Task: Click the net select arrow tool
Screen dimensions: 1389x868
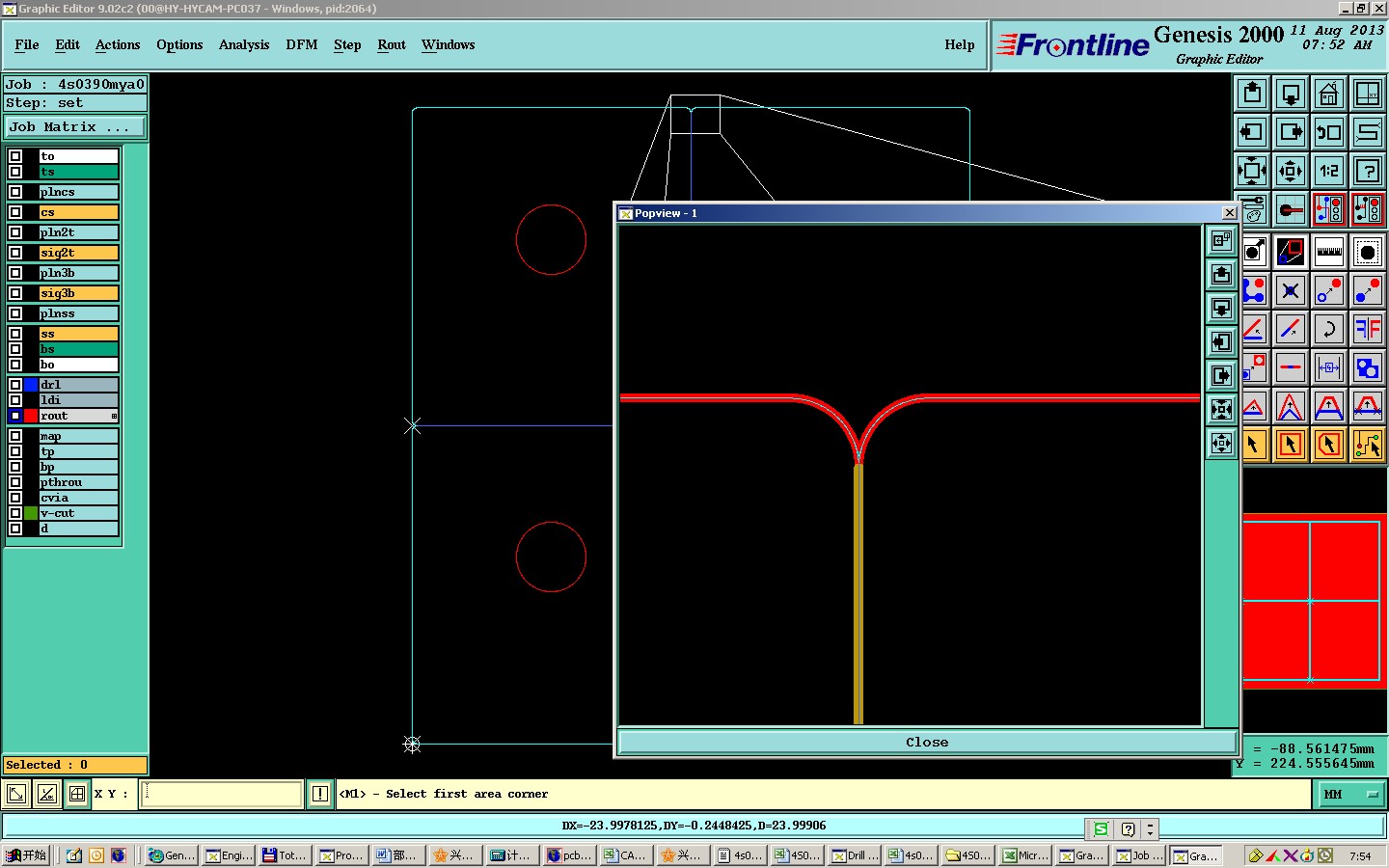Action: (x=1368, y=445)
